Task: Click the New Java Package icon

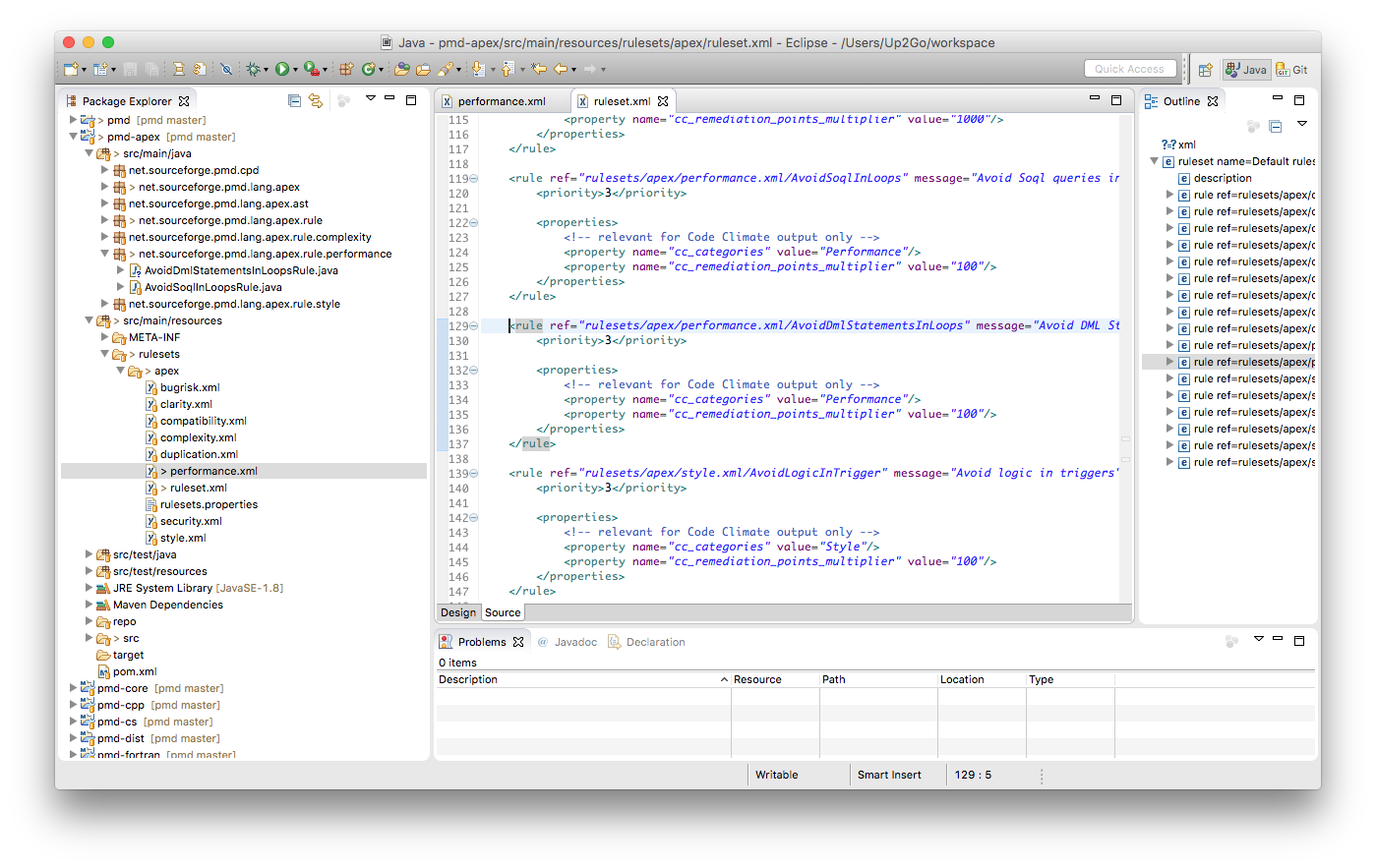Action: (346, 69)
